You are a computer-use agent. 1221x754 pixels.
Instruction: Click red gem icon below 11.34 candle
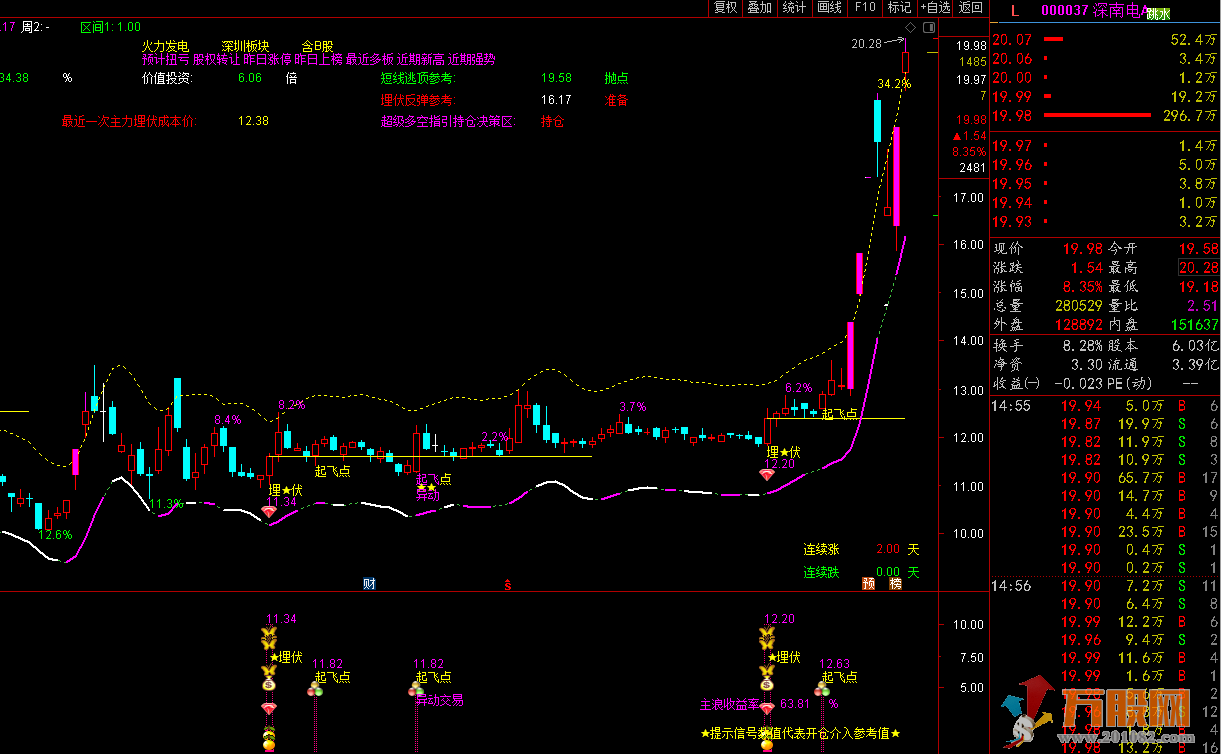click(269, 511)
